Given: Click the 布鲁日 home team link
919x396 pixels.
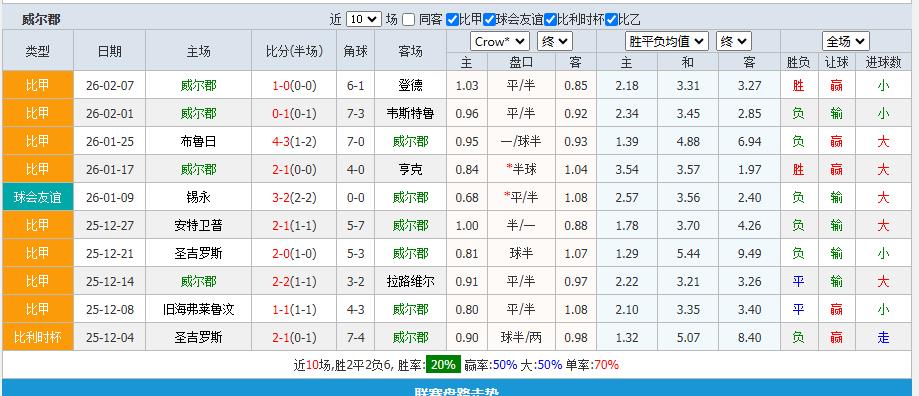Looking at the screenshot, I should [x=199, y=142].
